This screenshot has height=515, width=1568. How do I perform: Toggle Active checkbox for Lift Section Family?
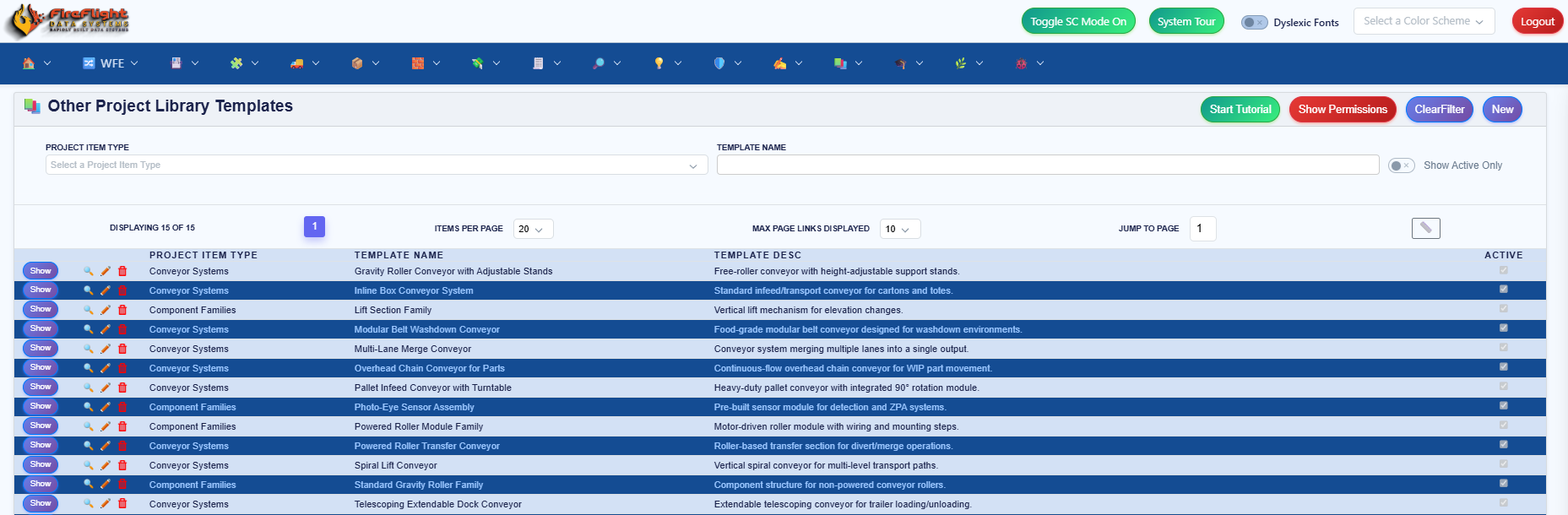[1503, 308]
